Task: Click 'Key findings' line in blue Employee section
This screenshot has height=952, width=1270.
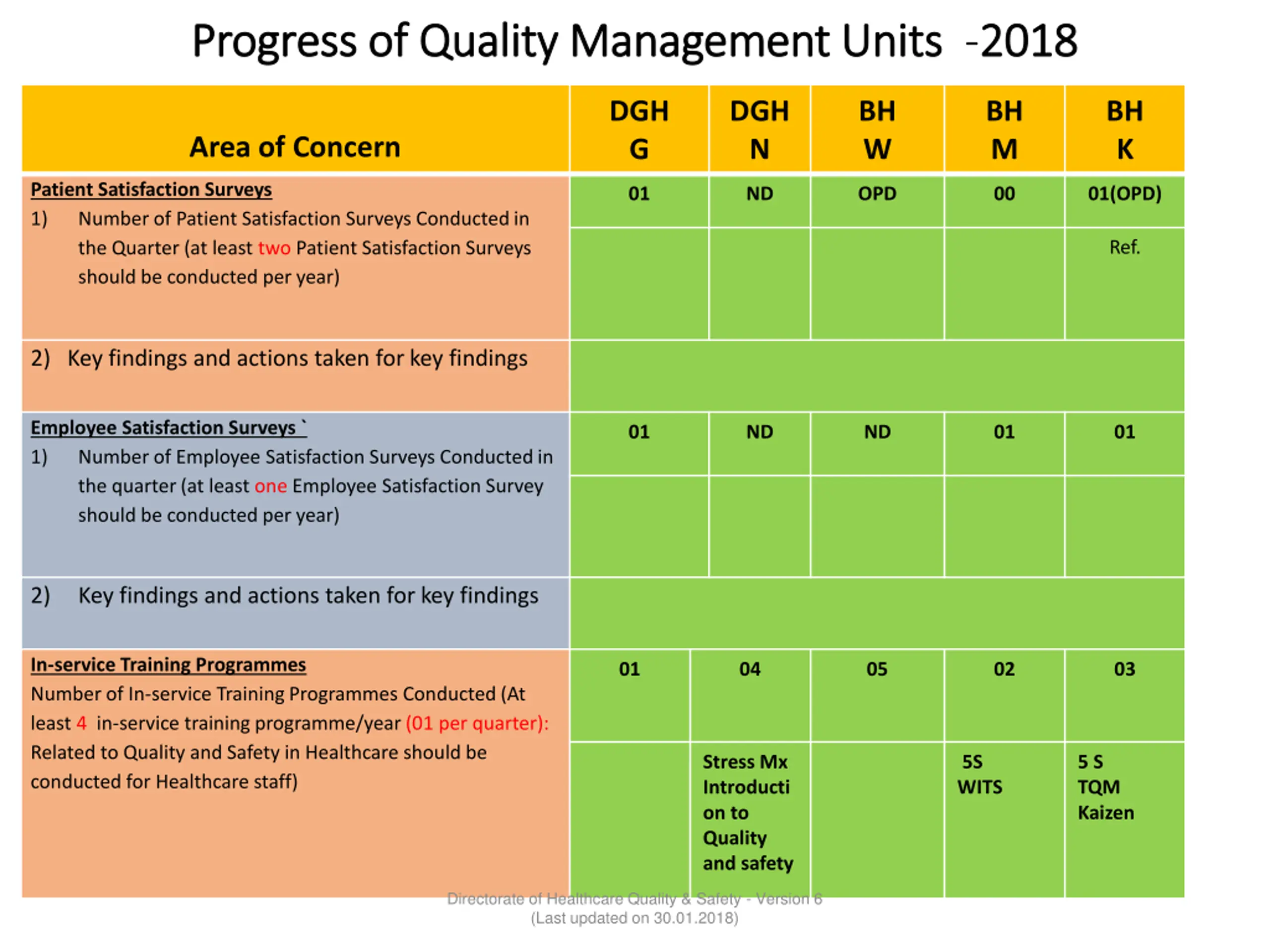Action: 285,595
